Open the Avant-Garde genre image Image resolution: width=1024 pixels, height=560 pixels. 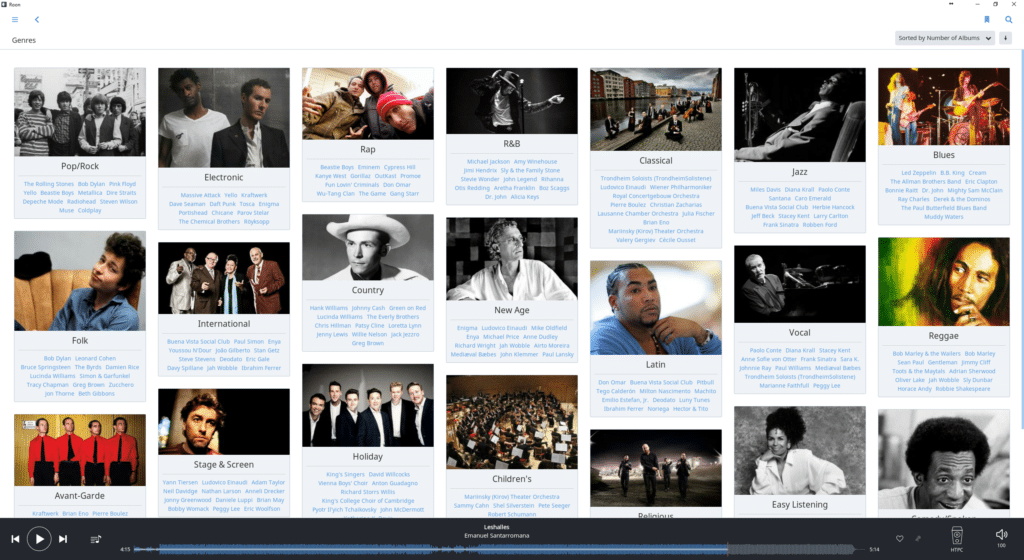pos(80,450)
